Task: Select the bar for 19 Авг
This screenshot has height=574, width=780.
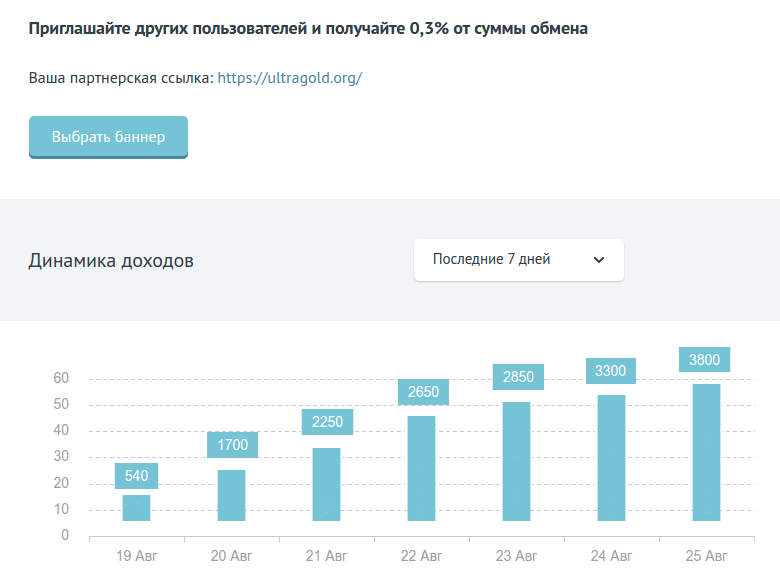Action: click(x=136, y=508)
